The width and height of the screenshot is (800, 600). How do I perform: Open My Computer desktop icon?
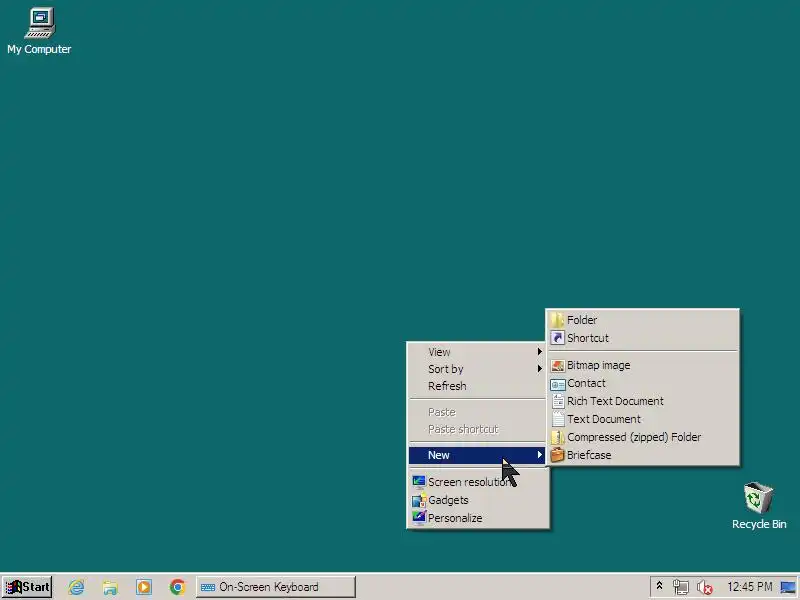39,31
